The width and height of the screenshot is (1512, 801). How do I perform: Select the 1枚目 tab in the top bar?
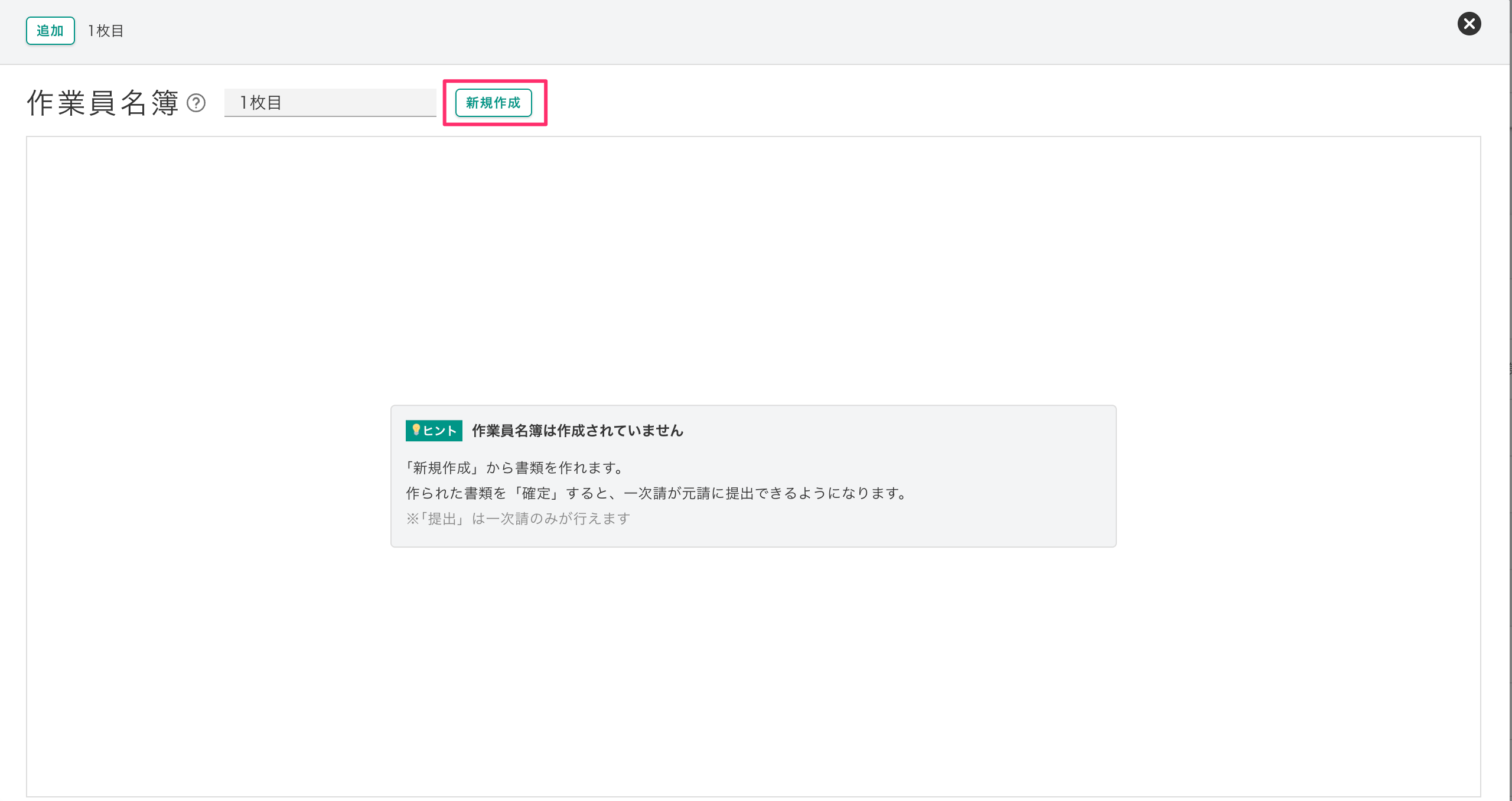coord(106,31)
